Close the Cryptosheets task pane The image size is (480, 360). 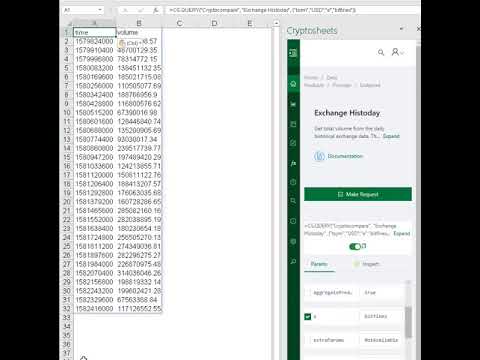point(418,29)
